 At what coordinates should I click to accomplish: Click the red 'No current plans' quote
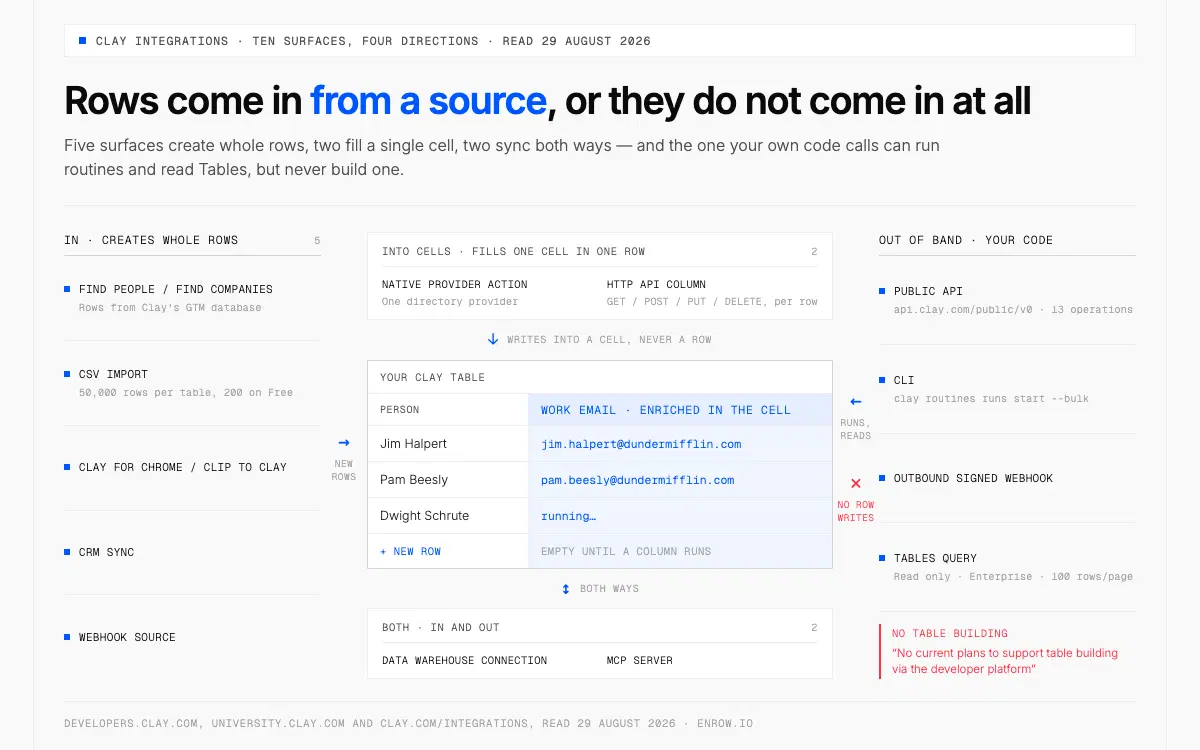pos(1005,661)
